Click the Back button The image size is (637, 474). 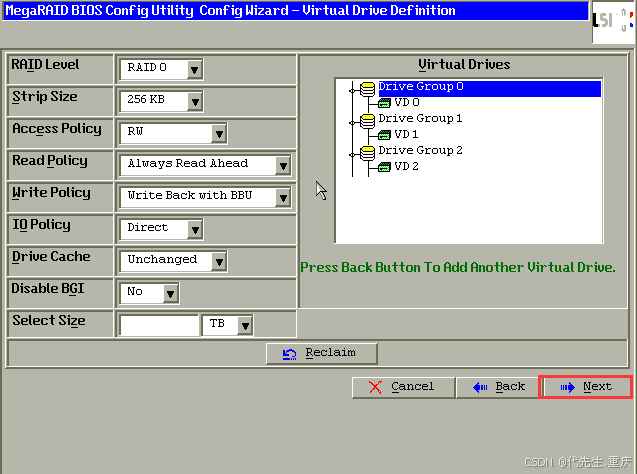click(x=497, y=387)
